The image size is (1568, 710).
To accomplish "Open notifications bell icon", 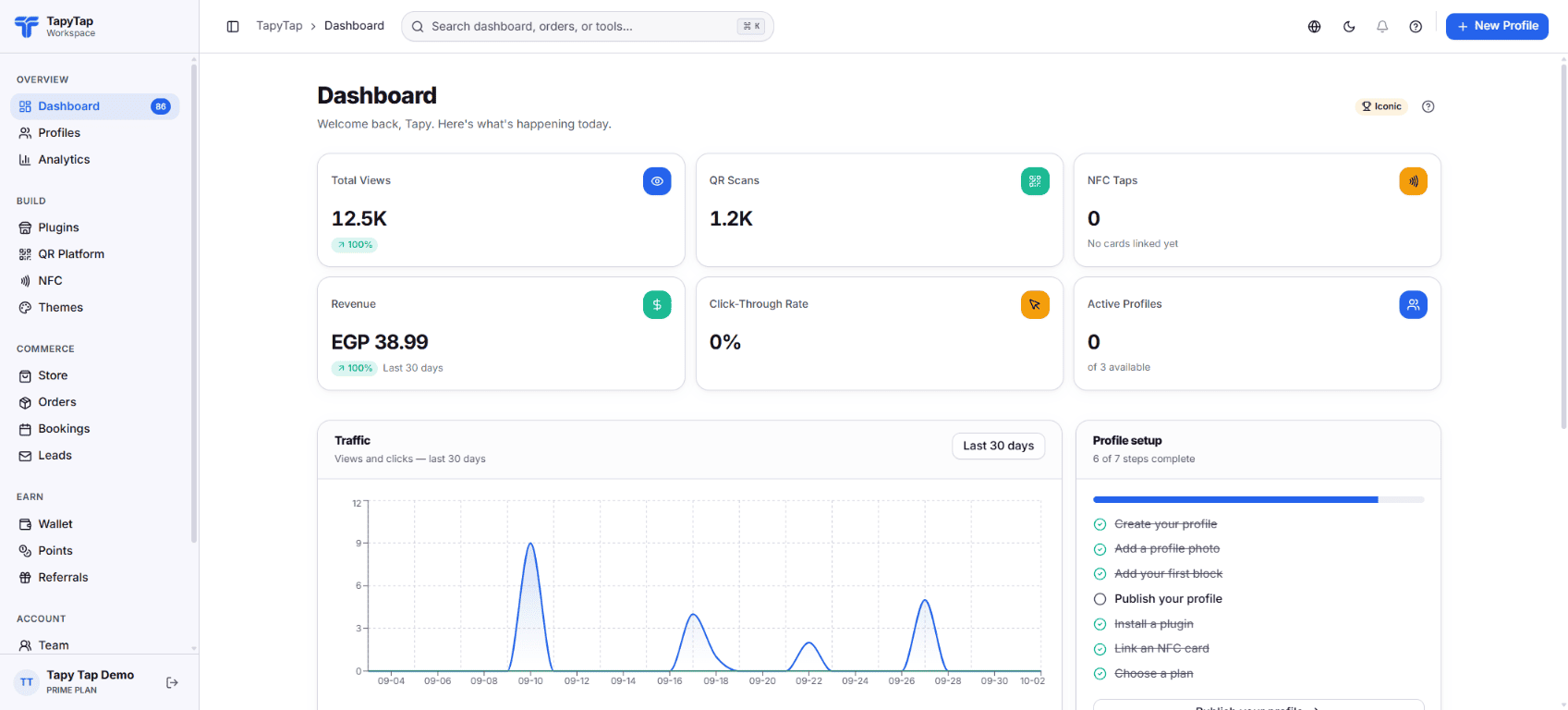I will pos(1382,27).
